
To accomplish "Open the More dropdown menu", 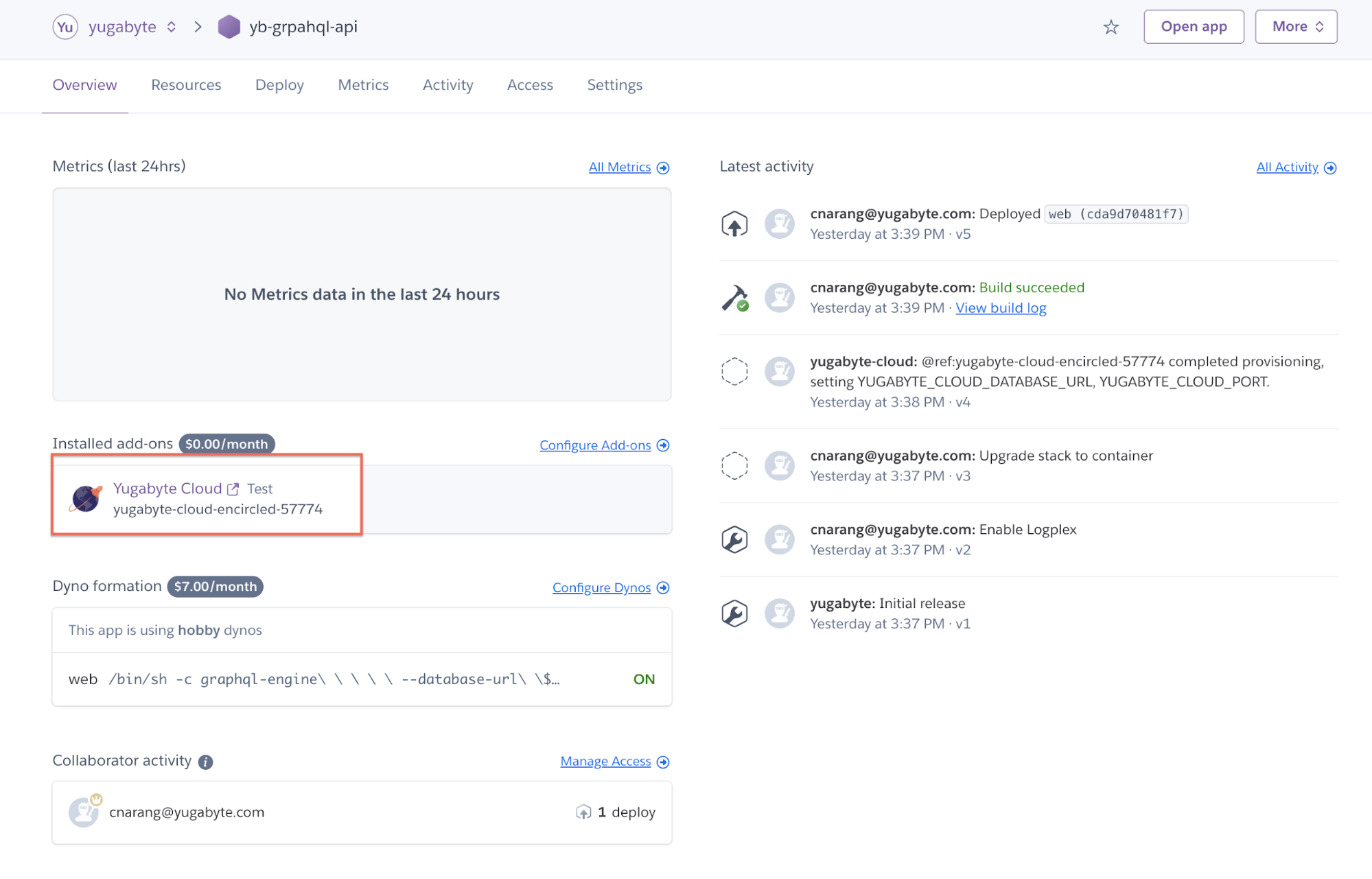I will (x=1295, y=27).
